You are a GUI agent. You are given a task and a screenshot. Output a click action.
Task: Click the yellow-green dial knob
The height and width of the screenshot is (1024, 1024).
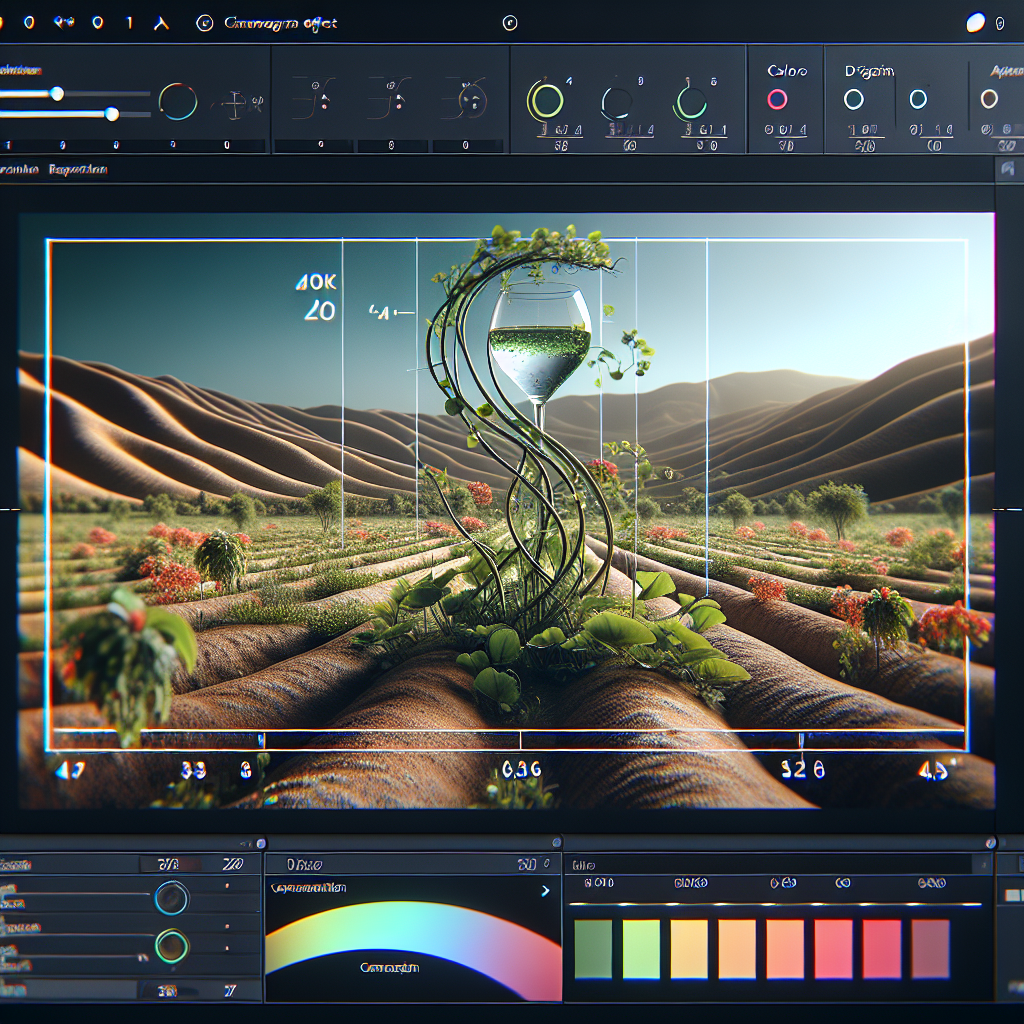[546, 100]
